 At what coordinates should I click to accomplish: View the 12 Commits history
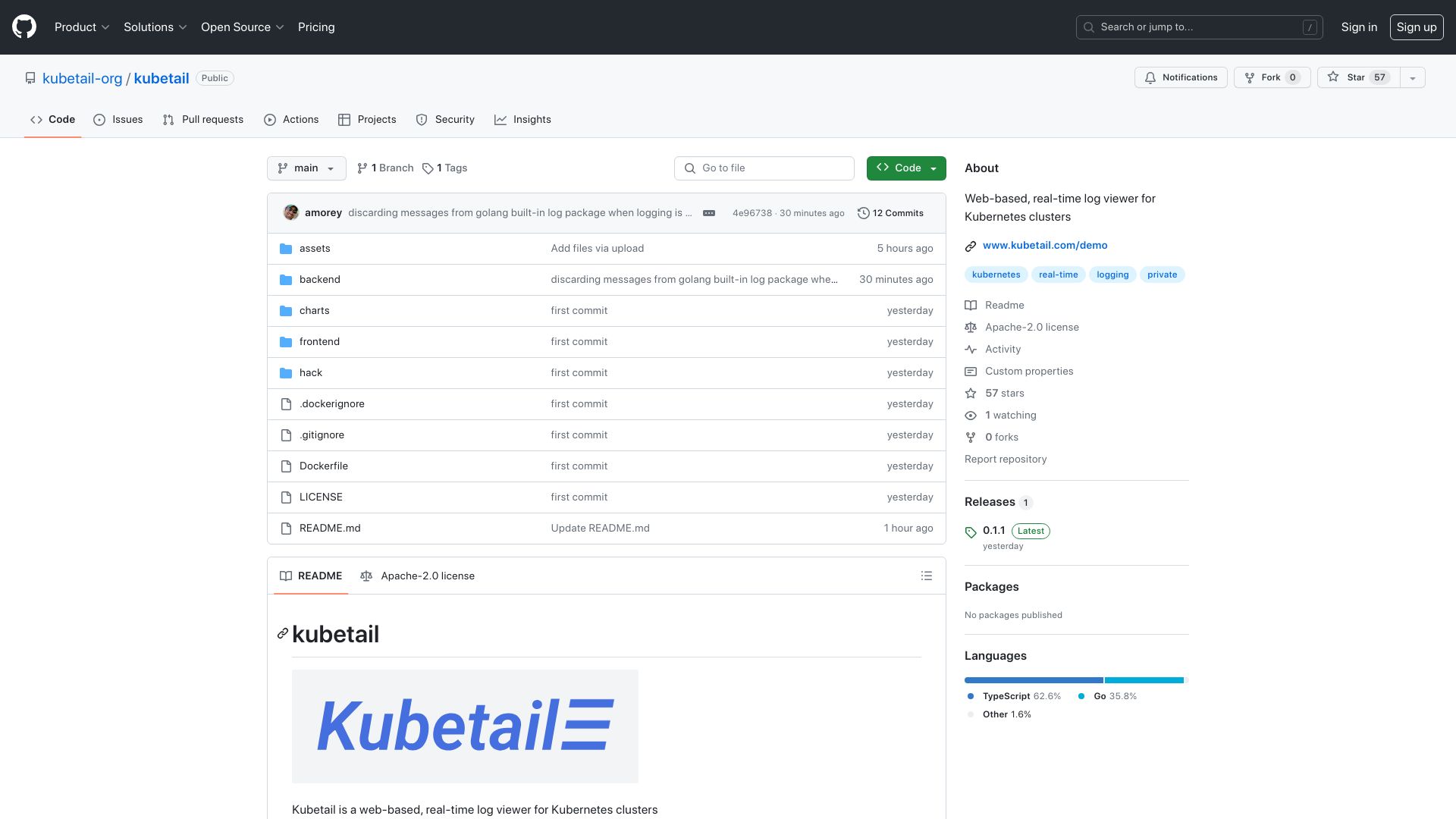click(x=890, y=213)
